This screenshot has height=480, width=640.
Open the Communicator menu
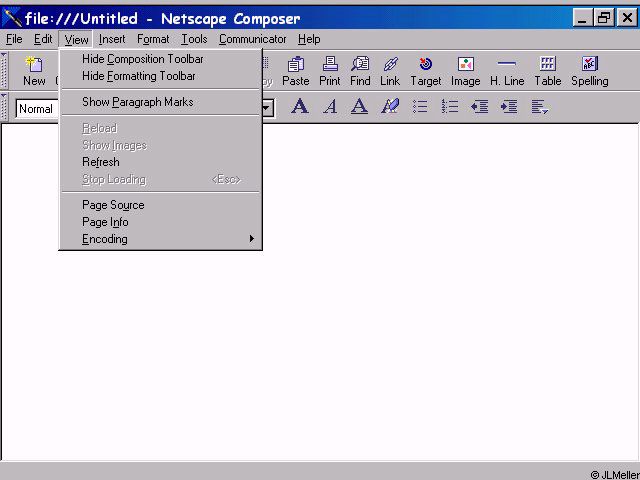(x=252, y=39)
